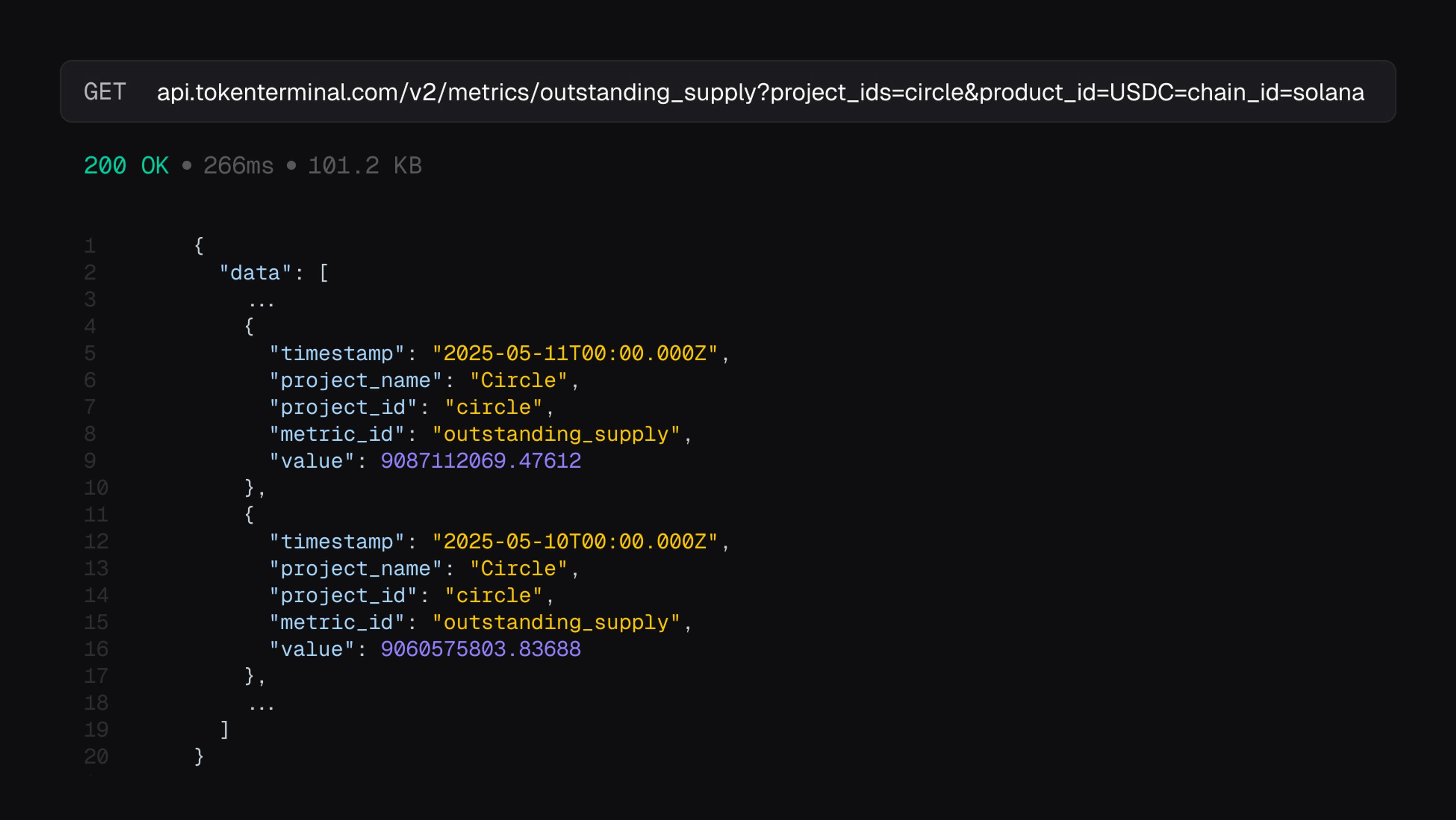Click the "data" key on line 2
Screen dimensions: 1456x820
[255, 273]
